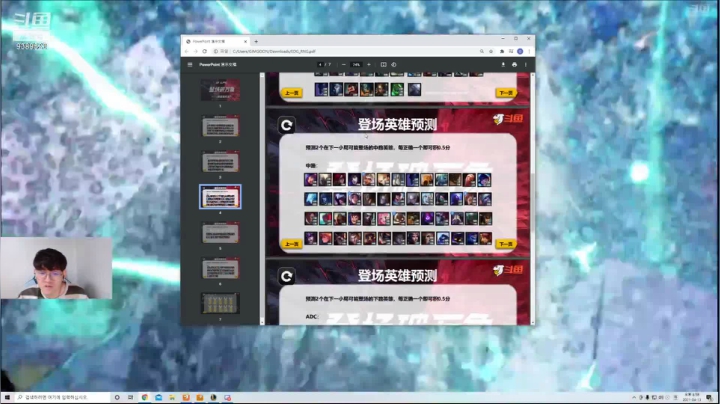
Task: Open the Windows Start menu
Action: click(7, 398)
